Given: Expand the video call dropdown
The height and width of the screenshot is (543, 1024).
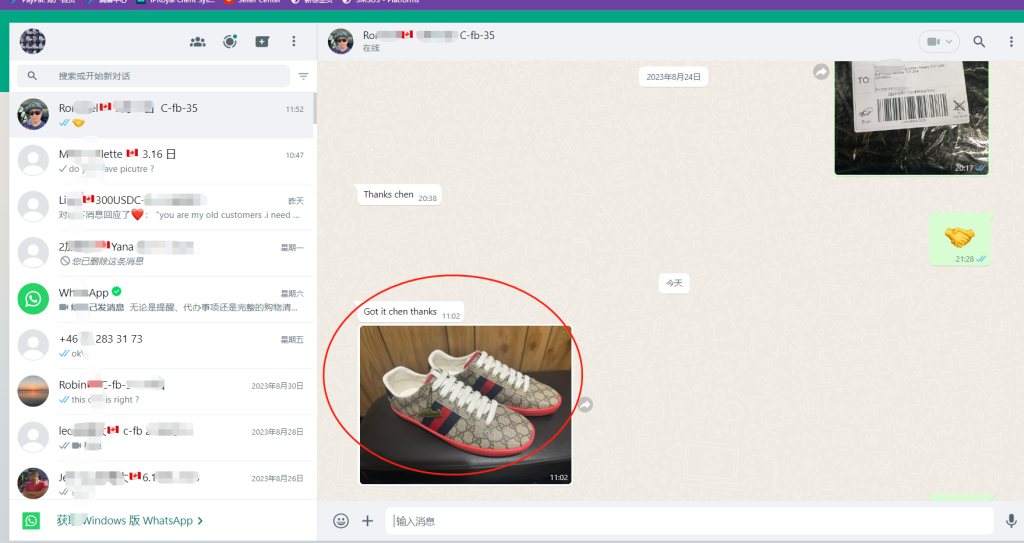Looking at the screenshot, I should click(939, 42).
